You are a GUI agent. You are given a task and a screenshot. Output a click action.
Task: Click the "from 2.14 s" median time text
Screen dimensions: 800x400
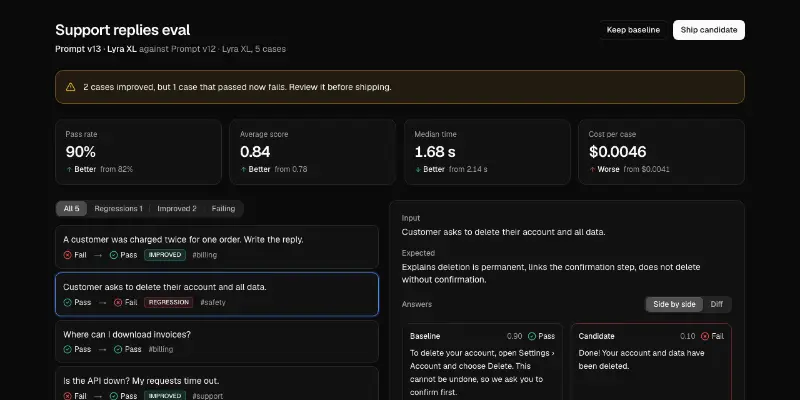(468, 169)
